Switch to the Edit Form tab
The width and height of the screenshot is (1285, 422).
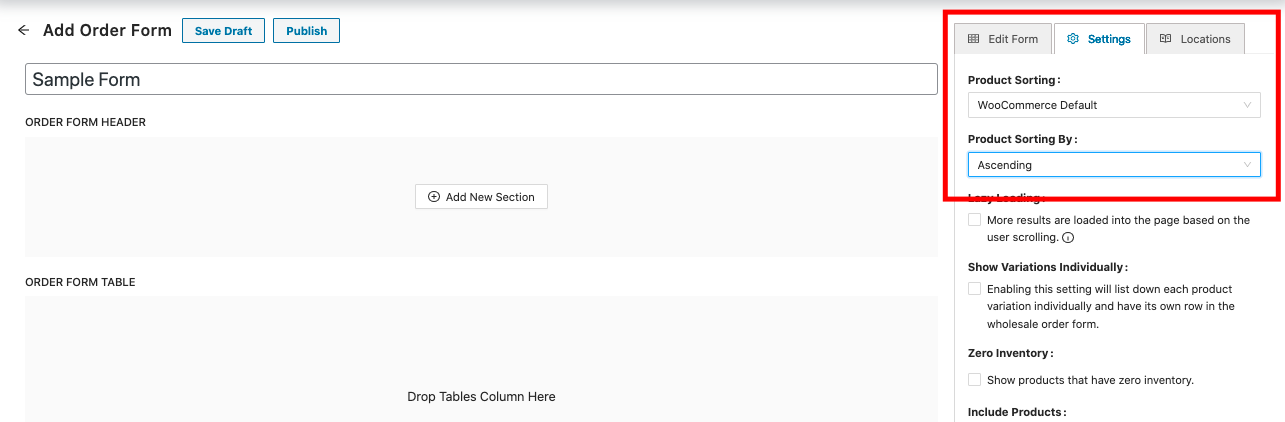[x=1003, y=39]
